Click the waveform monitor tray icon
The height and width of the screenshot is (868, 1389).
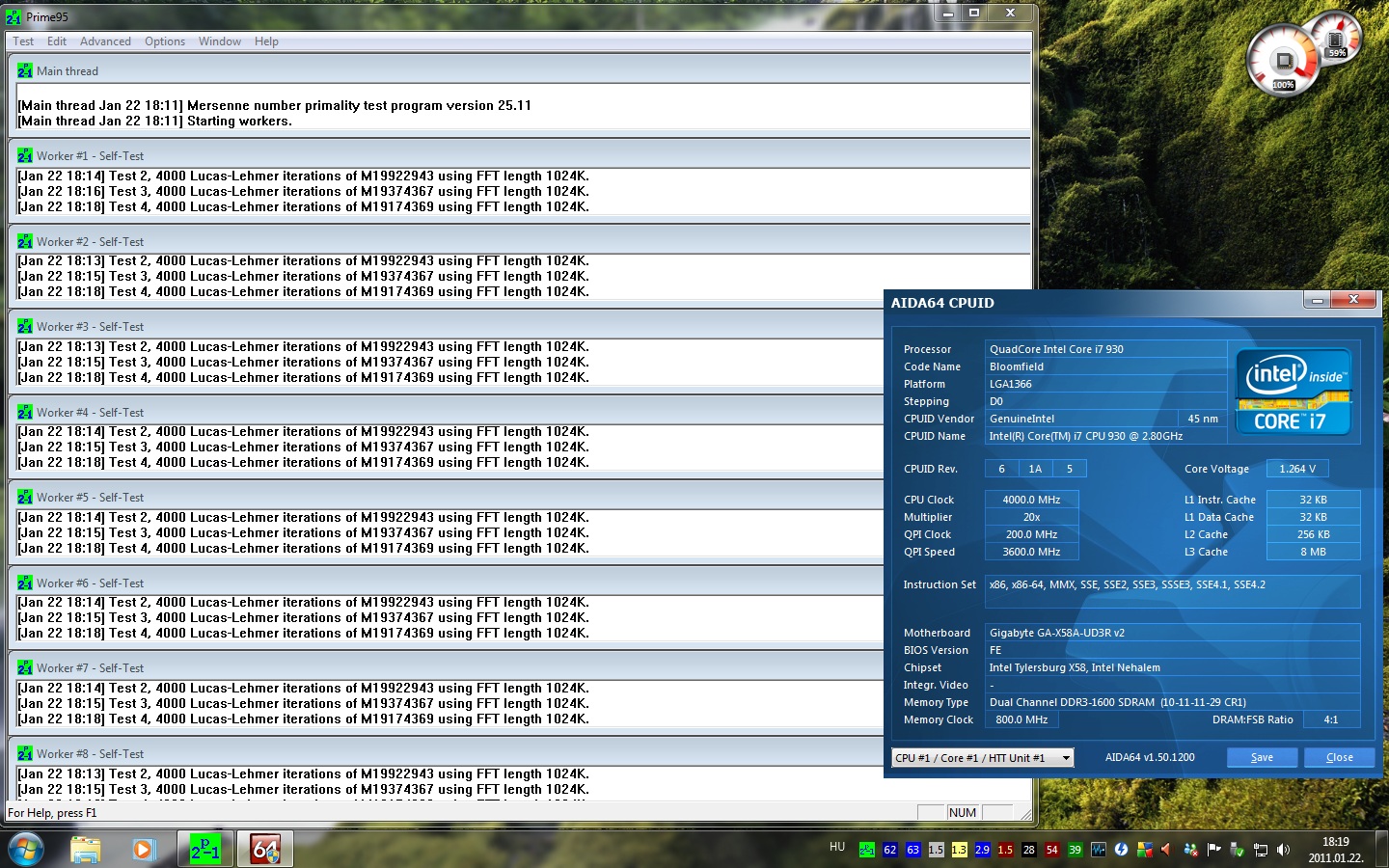[1098, 850]
